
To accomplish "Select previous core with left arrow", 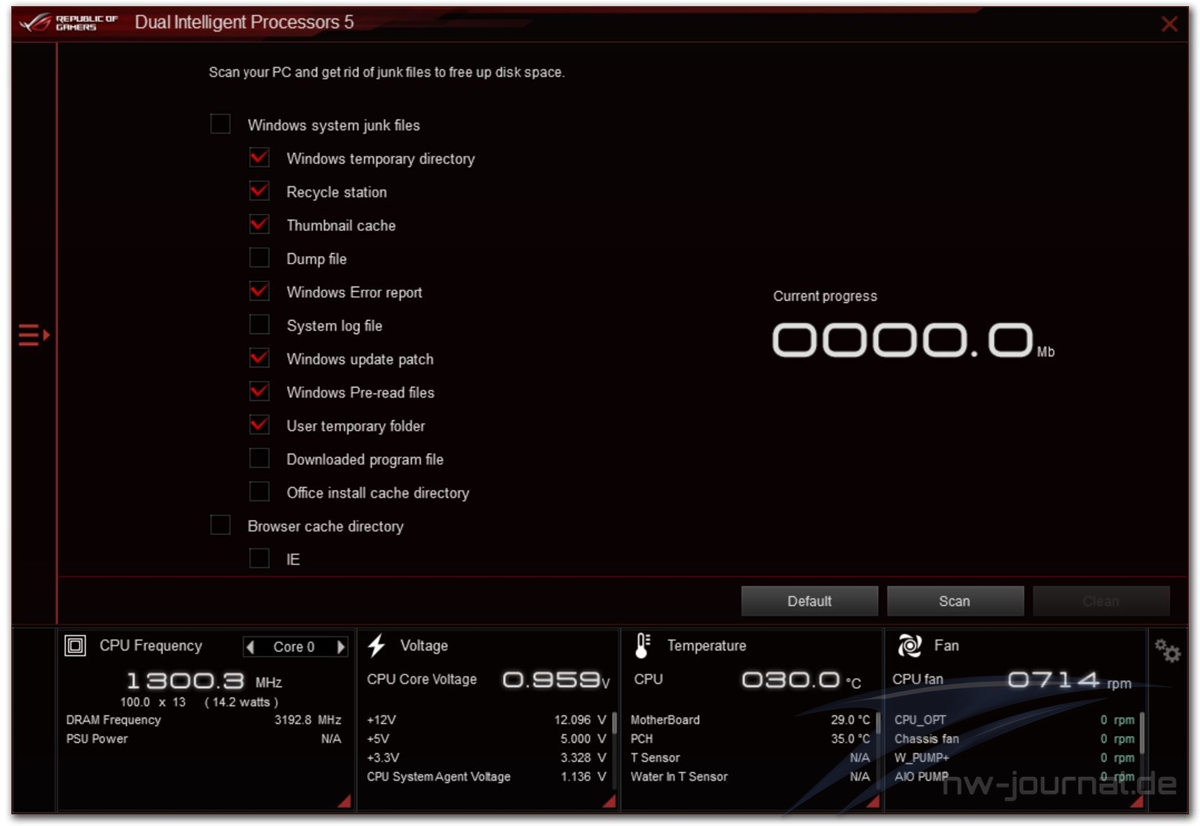I will [251, 647].
